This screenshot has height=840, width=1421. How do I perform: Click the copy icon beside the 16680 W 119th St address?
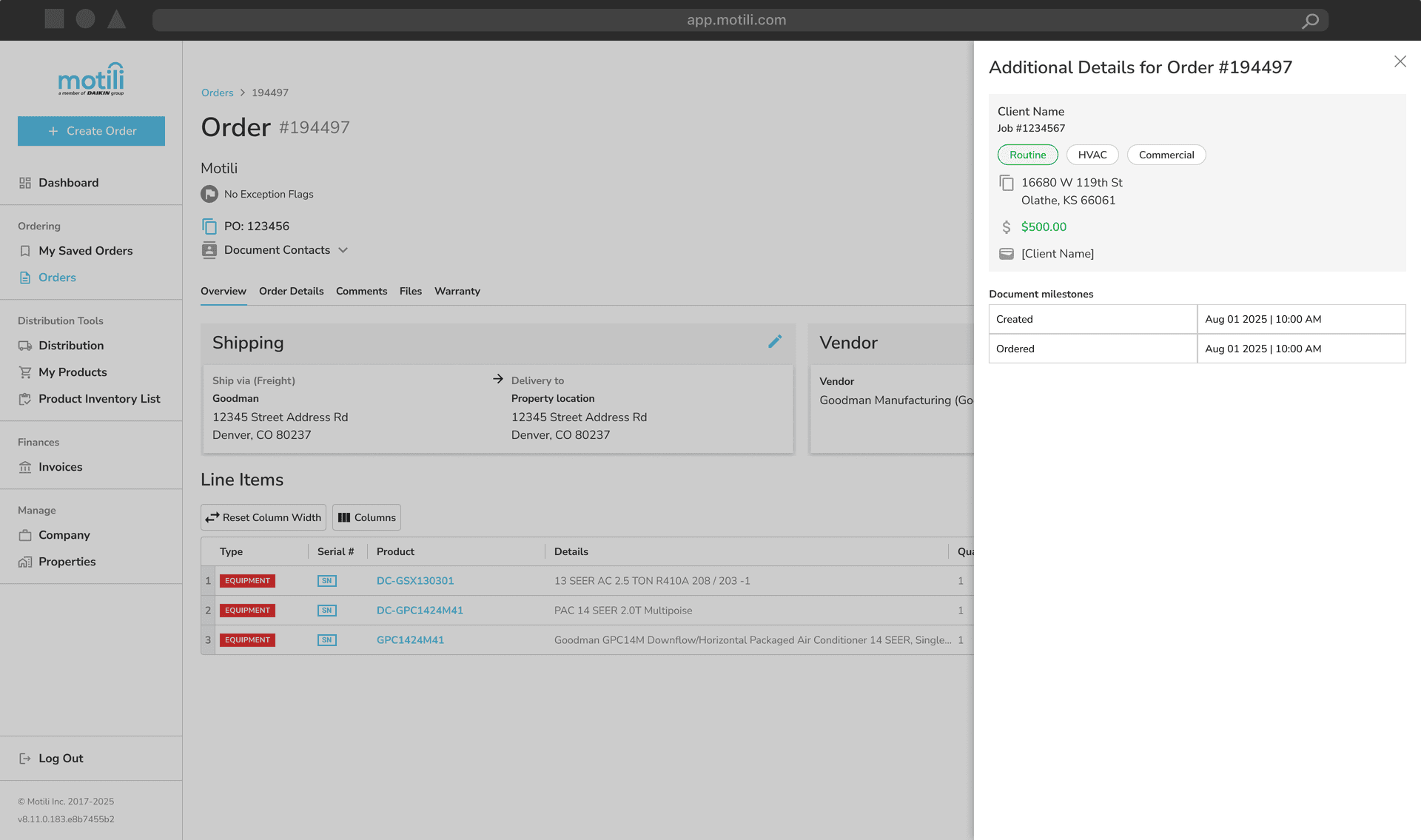(1007, 183)
